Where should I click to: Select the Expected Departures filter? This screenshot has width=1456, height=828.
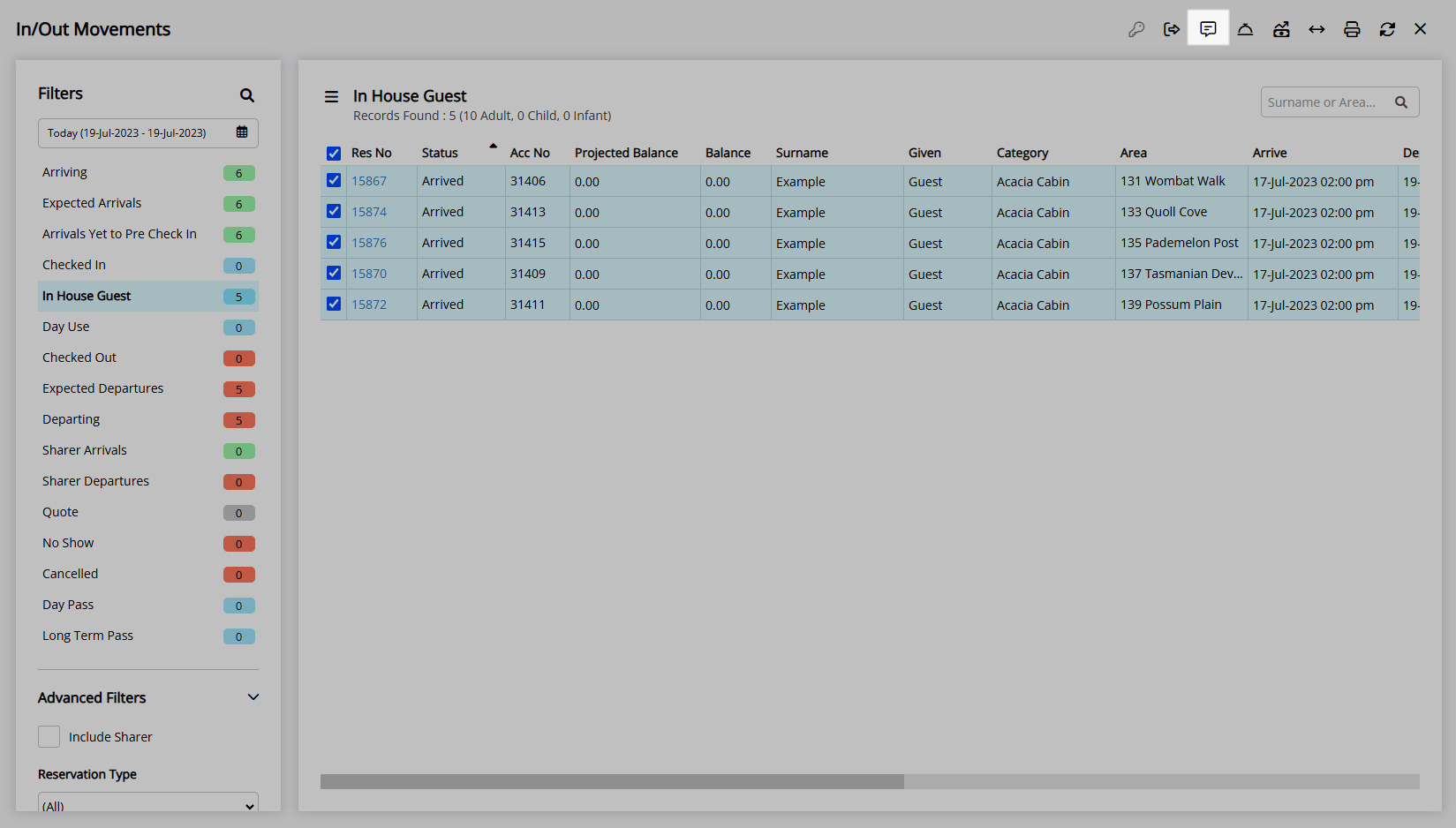103,388
